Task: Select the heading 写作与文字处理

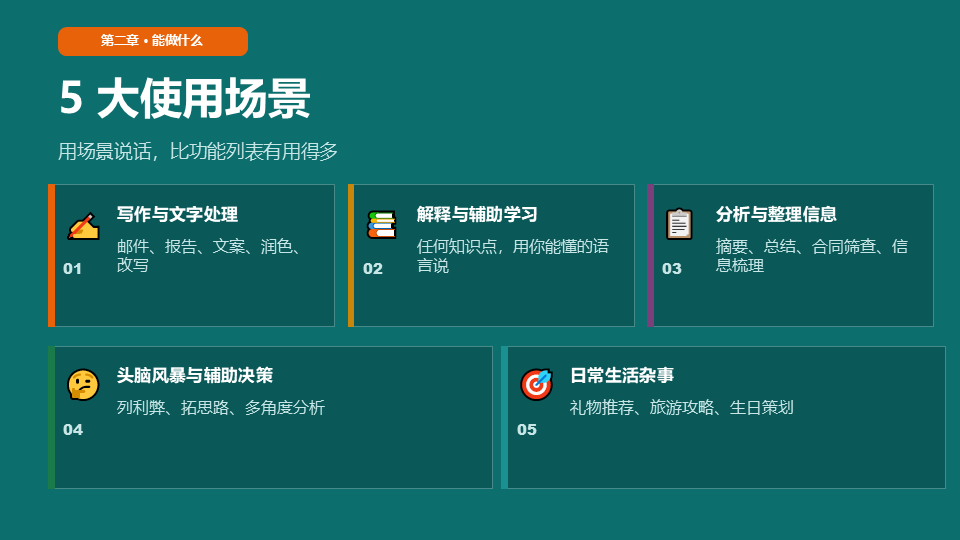Action: (177, 214)
